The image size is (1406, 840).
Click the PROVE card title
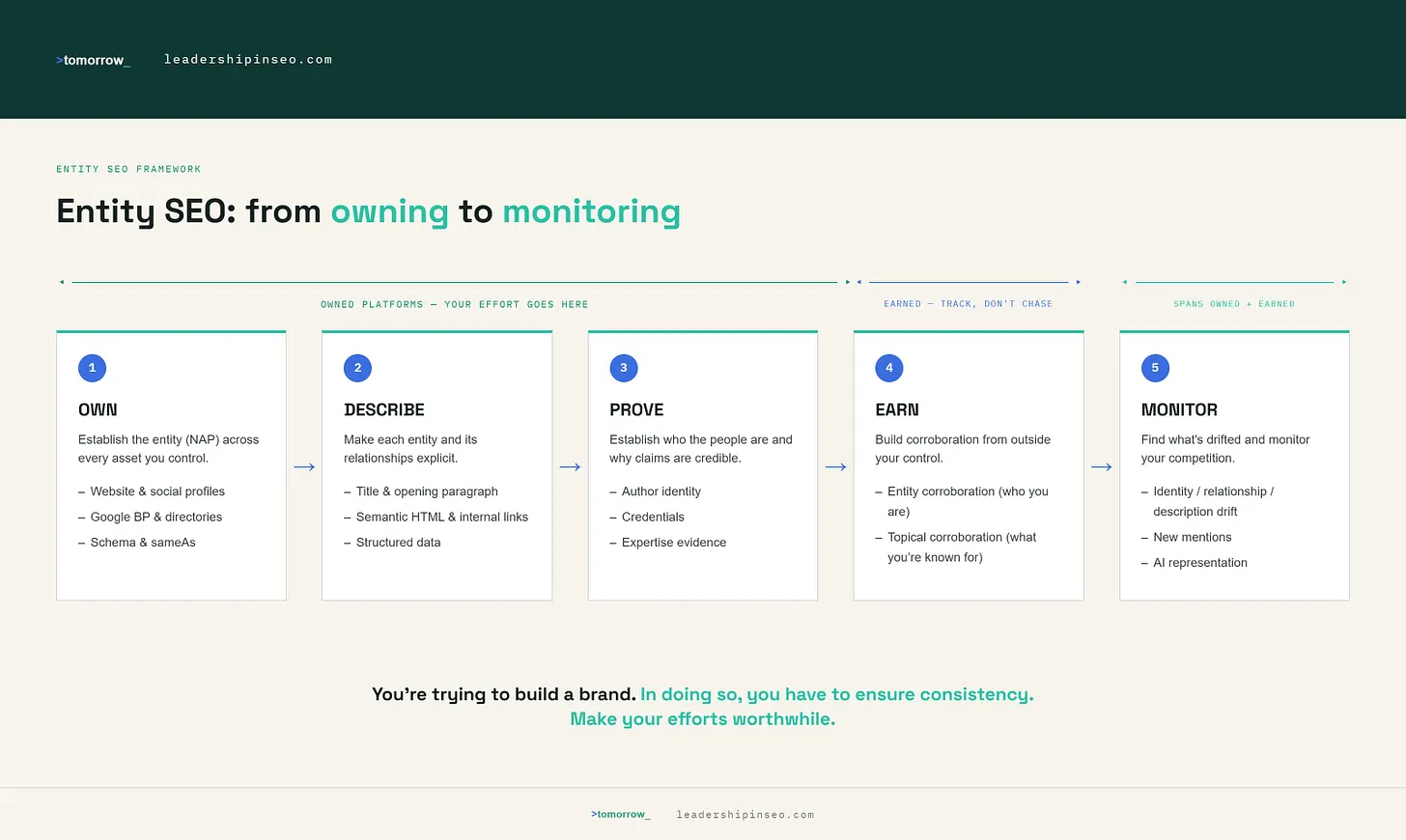coord(636,410)
